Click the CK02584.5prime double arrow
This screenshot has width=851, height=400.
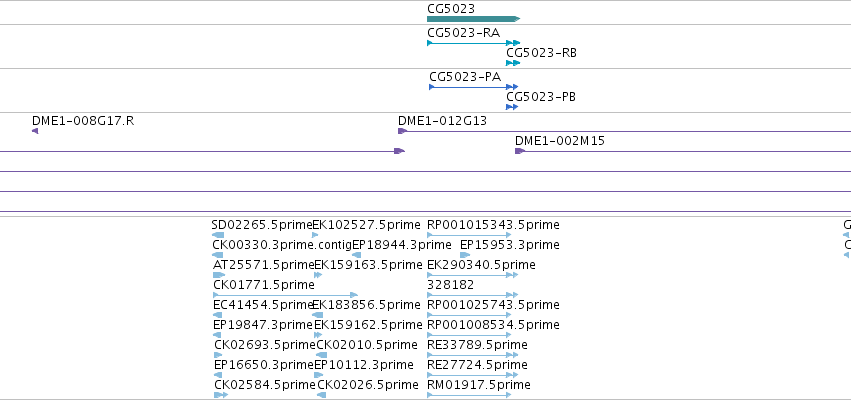click(x=221, y=395)
